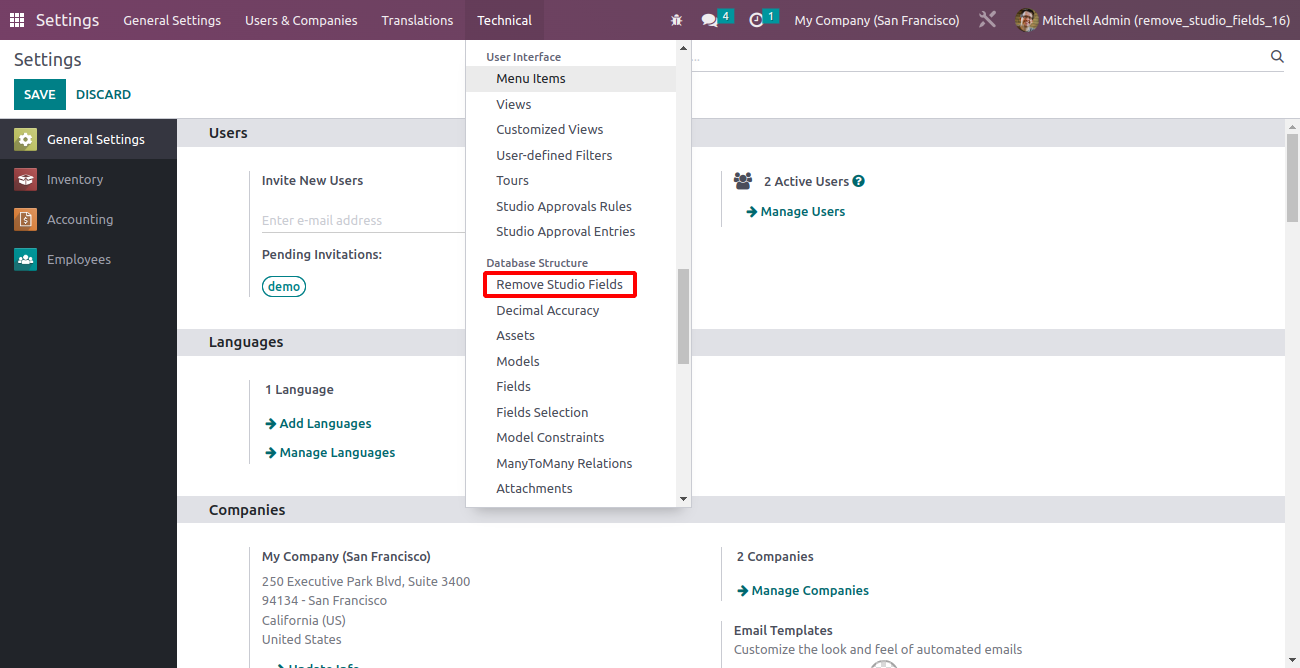Click the Active Users help icon
Viewport: 1300px width, 668px height.
pyautogui.click(x=859, y=182)
